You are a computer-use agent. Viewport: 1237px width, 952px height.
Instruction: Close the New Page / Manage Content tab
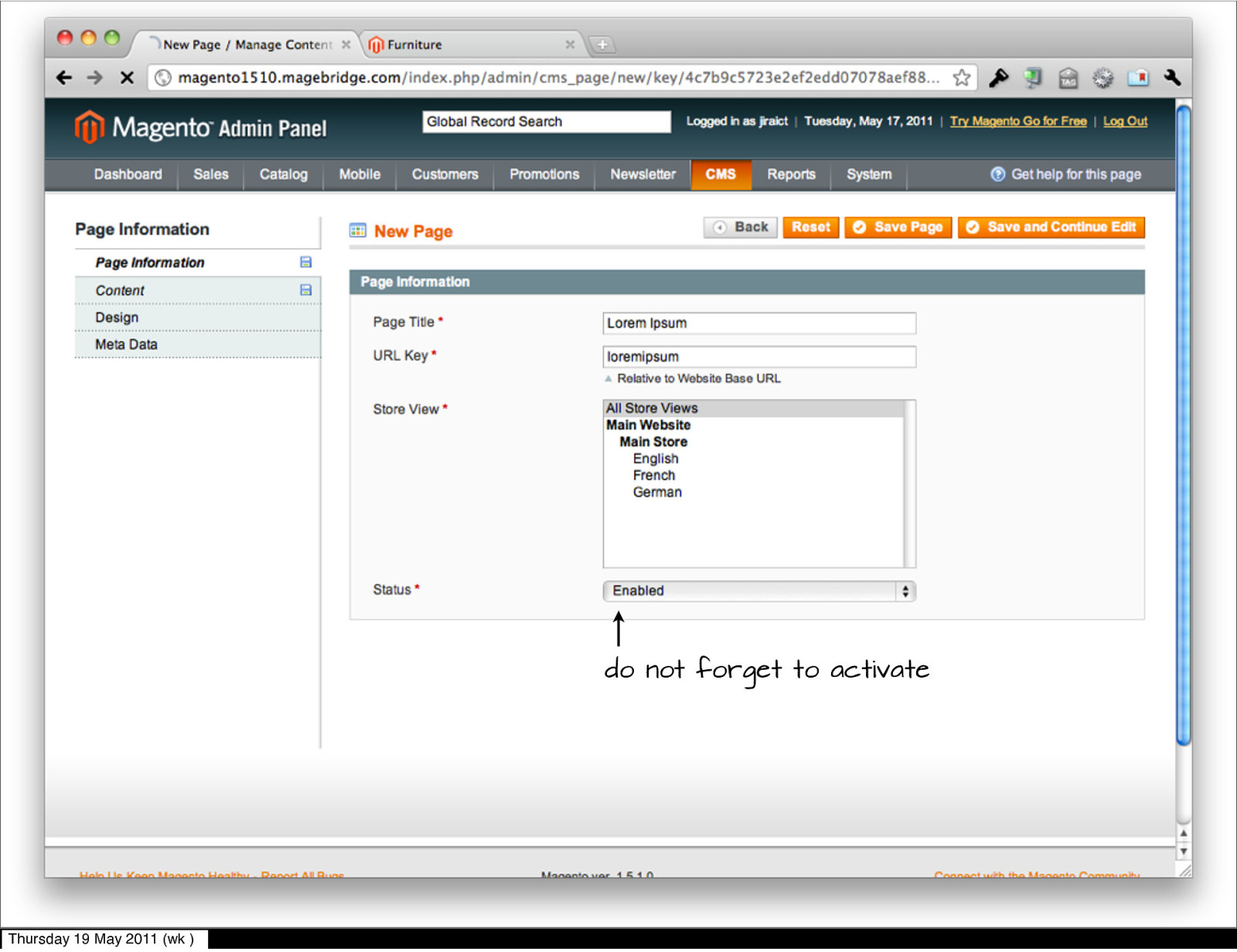tap(346, 45)
